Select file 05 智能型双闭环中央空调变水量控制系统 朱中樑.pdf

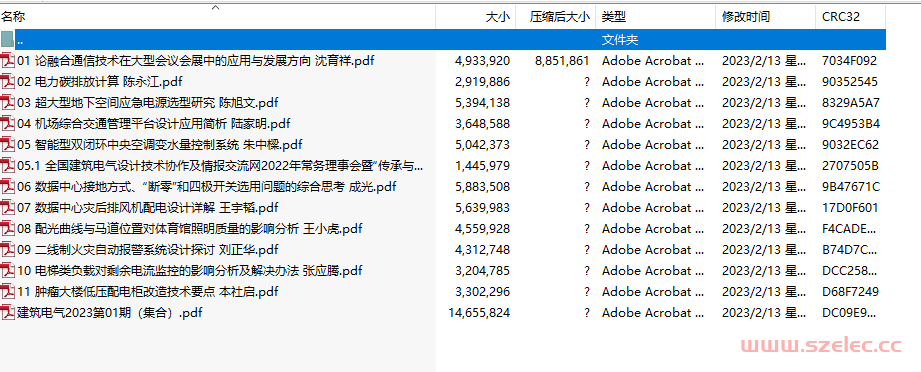tap(160, 145)
